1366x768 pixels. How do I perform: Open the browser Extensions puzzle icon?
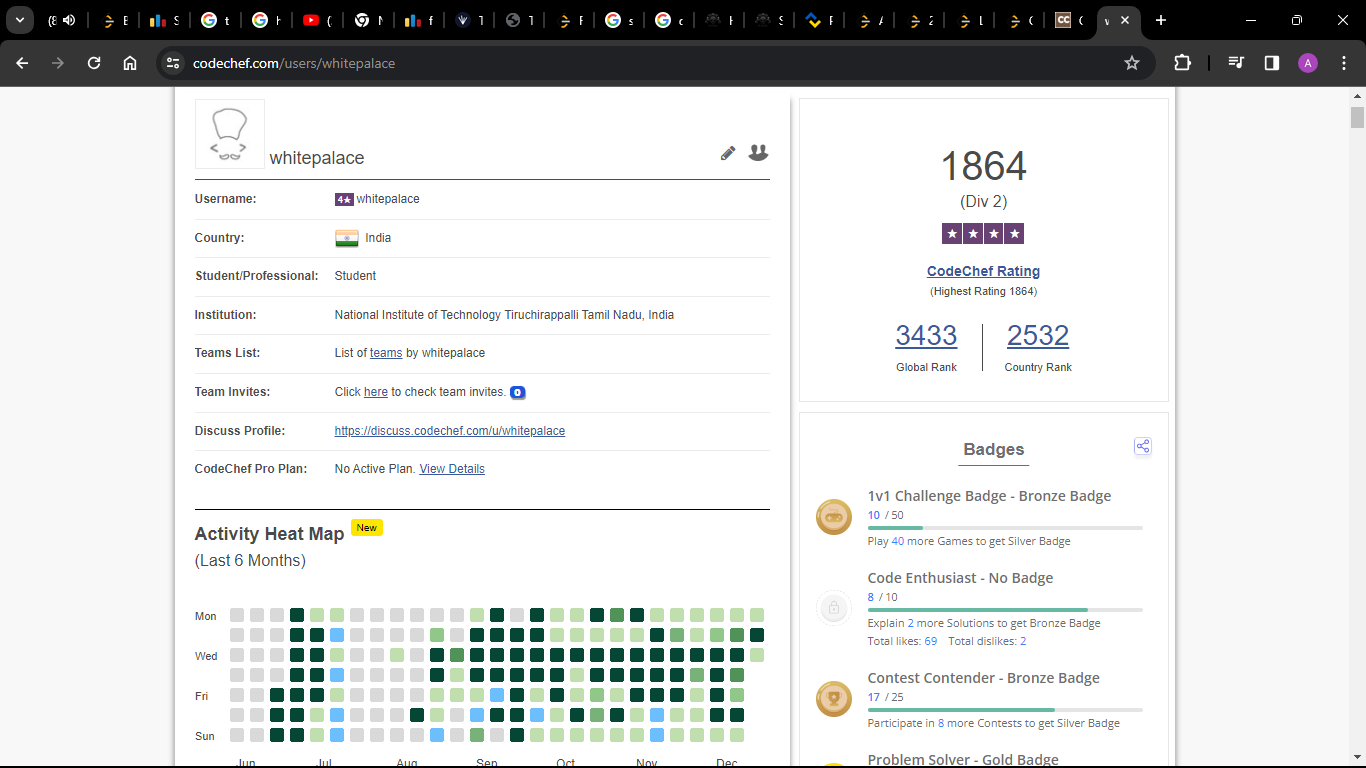pyautogui.click(x=1182, y=63)
